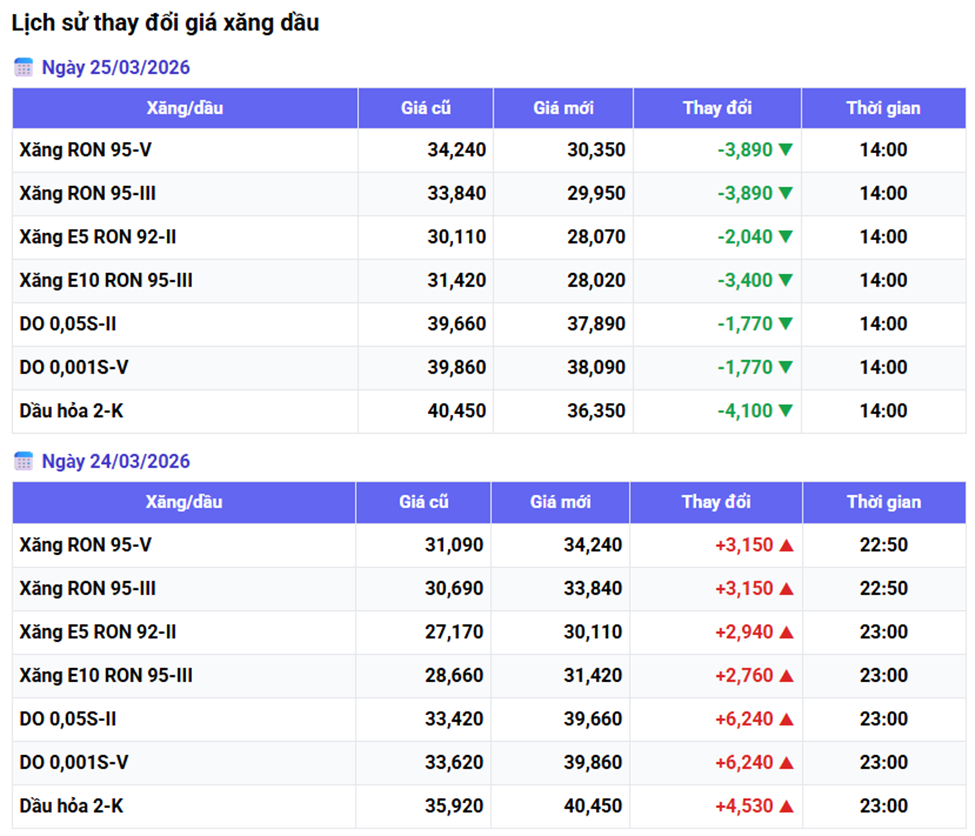975x836 pixels.
Task: Click the Lịch sử thay đổi giá xăng dầu title
Action: pyautogui.click(x=165, y=23)
